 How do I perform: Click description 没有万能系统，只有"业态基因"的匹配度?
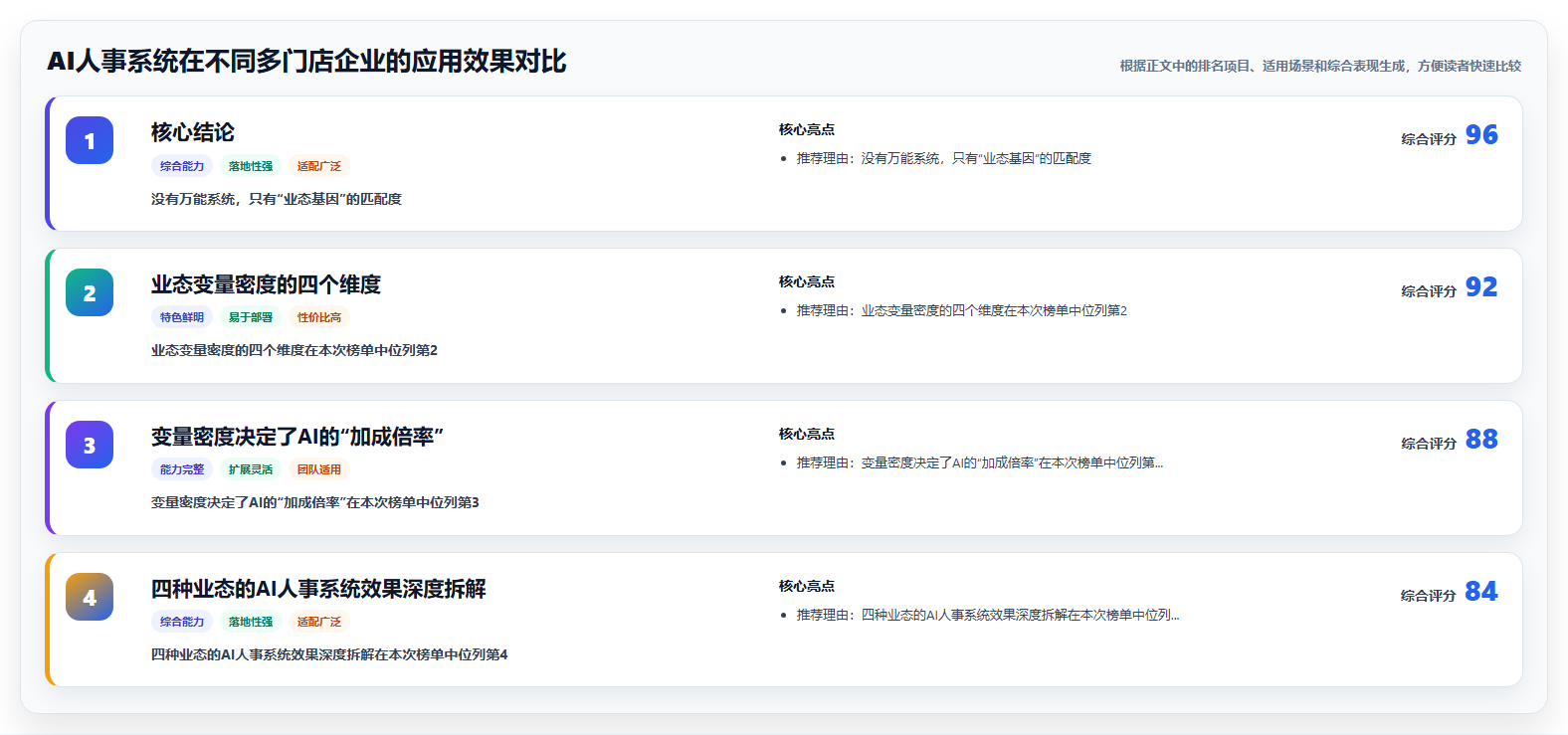point(277,199)
